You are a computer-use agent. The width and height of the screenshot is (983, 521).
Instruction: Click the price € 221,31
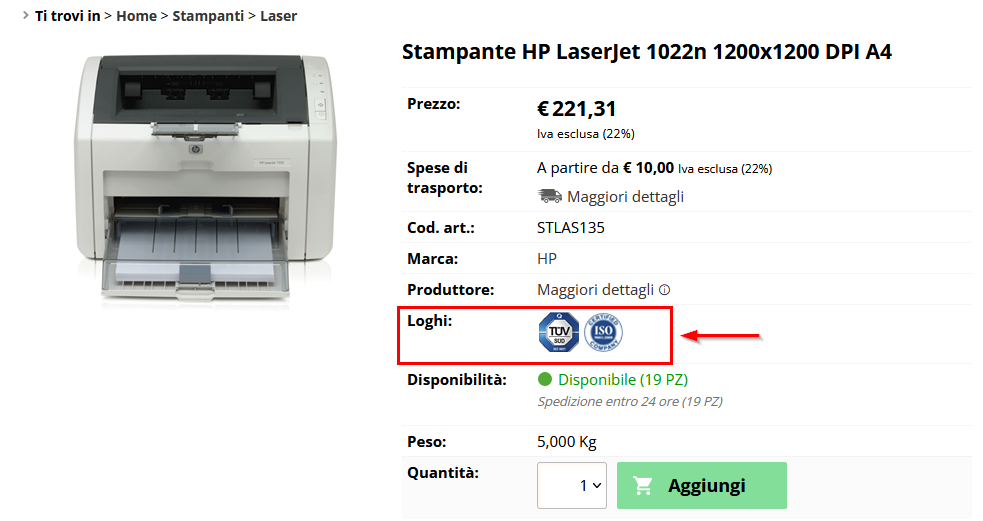click(576, 109)
